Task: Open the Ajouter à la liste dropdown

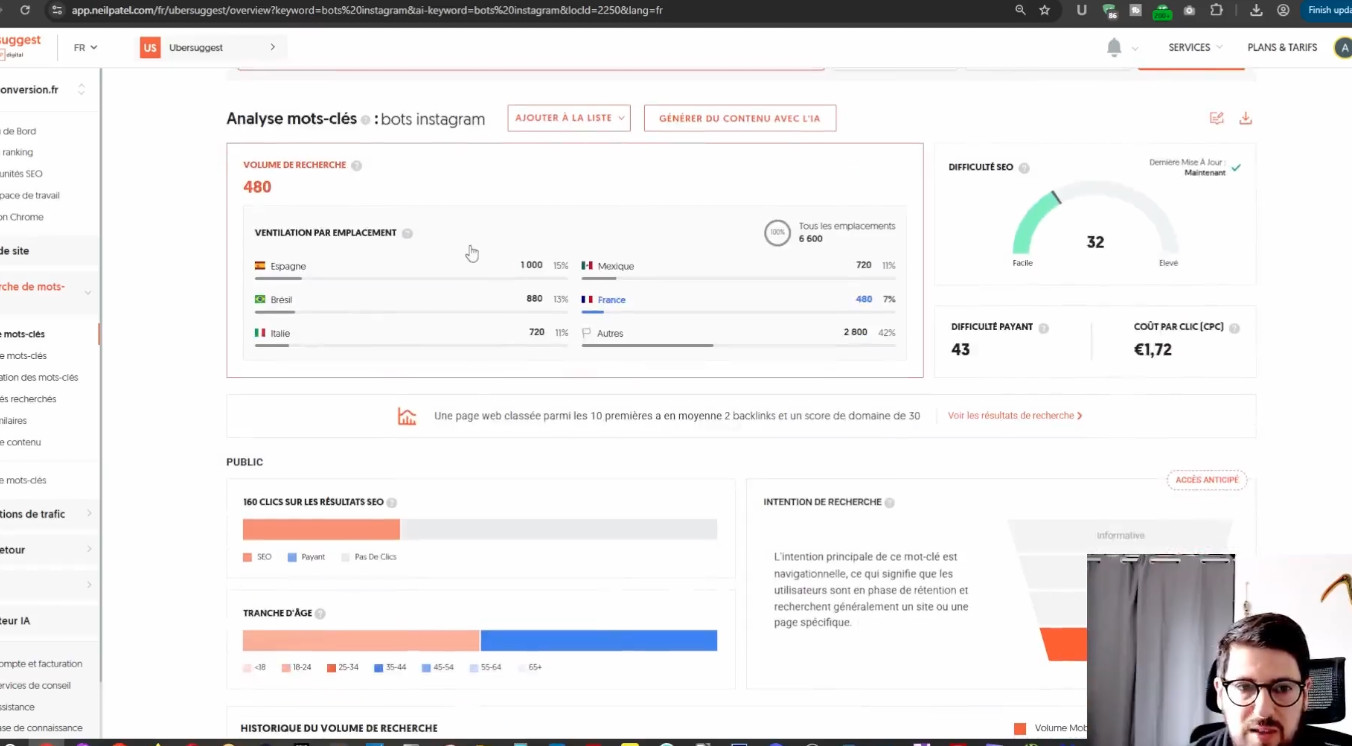Action: (x=568, y=118)
